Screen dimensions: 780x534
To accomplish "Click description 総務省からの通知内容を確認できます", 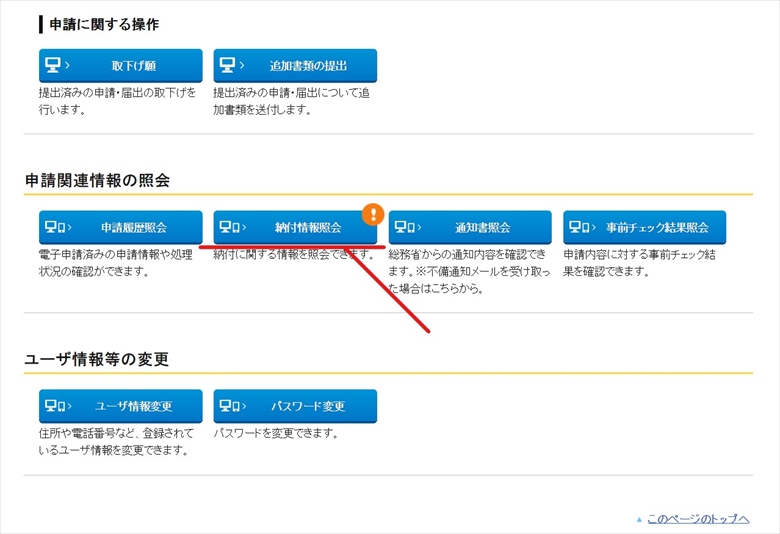I will [469, 271].
